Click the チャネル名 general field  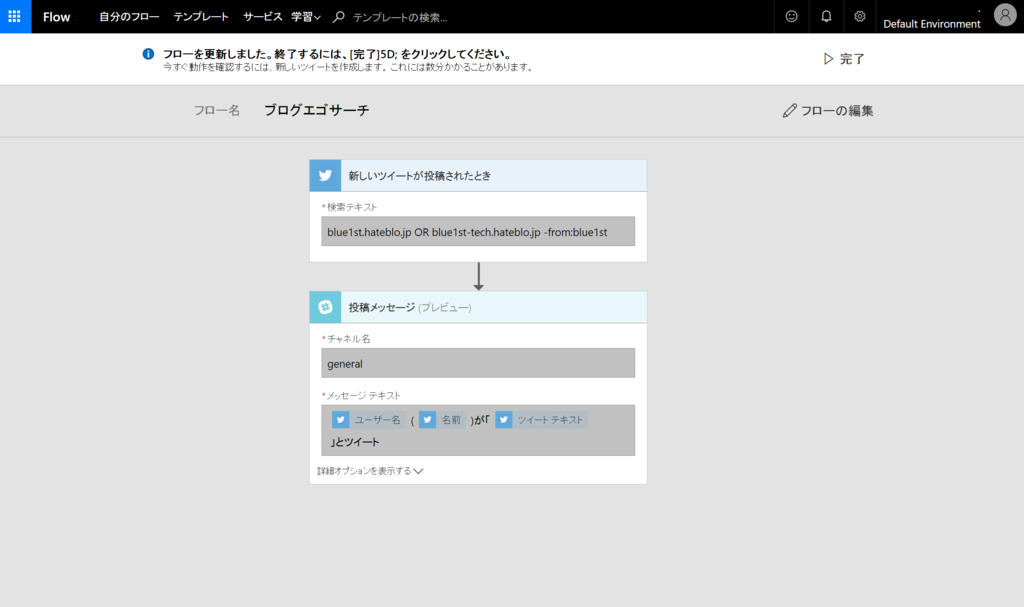click(478, 363)
